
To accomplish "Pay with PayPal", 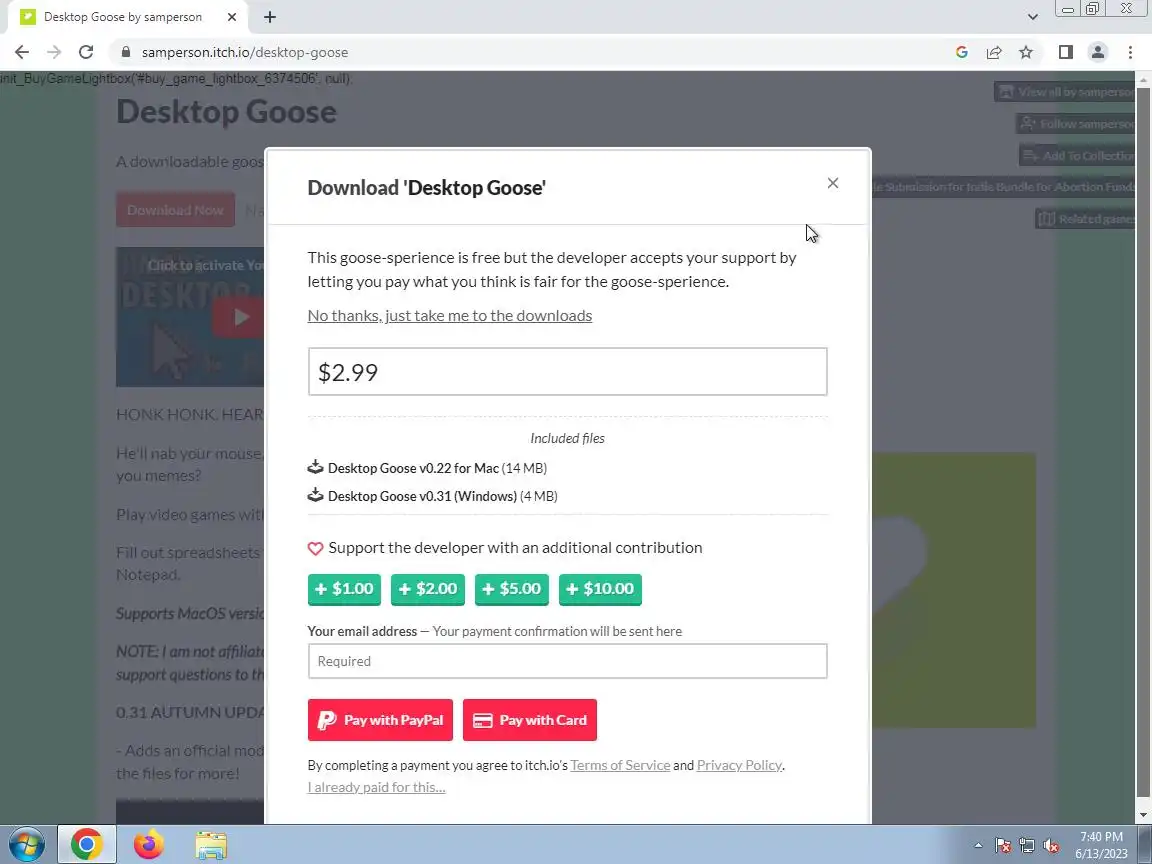I will 381,720.
